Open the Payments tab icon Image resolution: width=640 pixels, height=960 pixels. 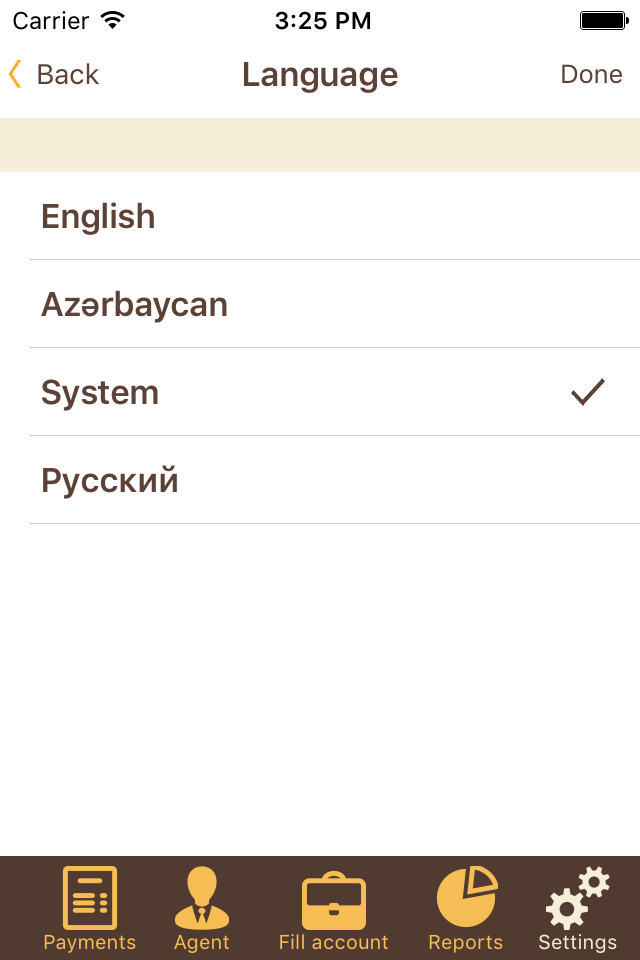click(89, 898)
